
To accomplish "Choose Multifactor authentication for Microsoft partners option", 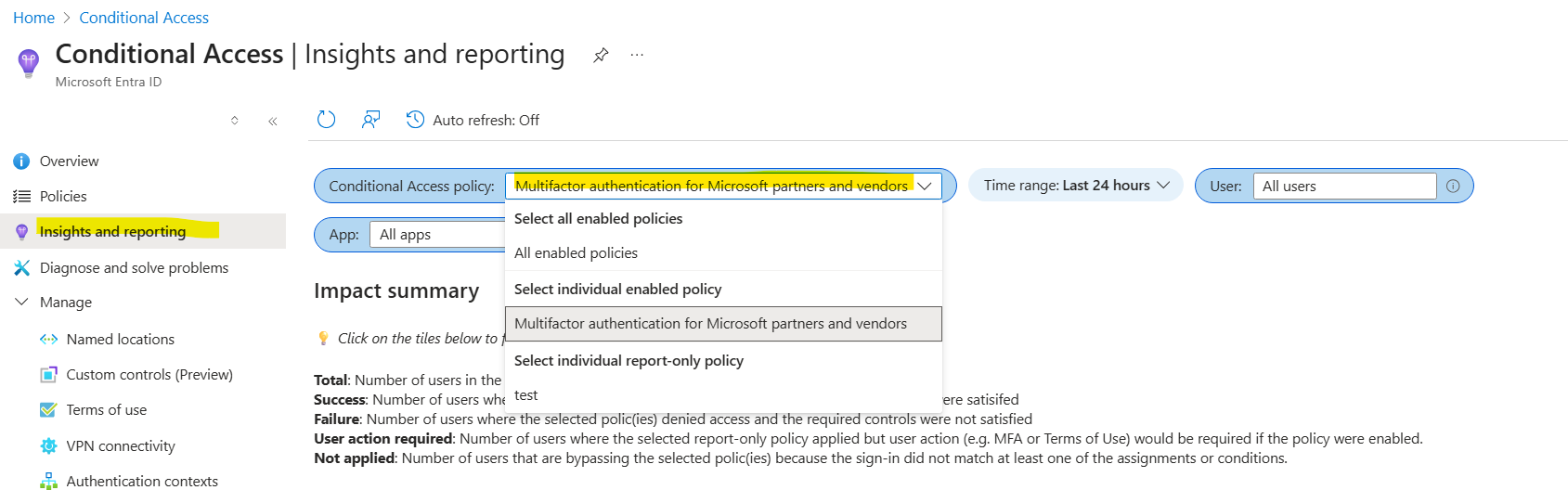I will (x=723, y=324).
